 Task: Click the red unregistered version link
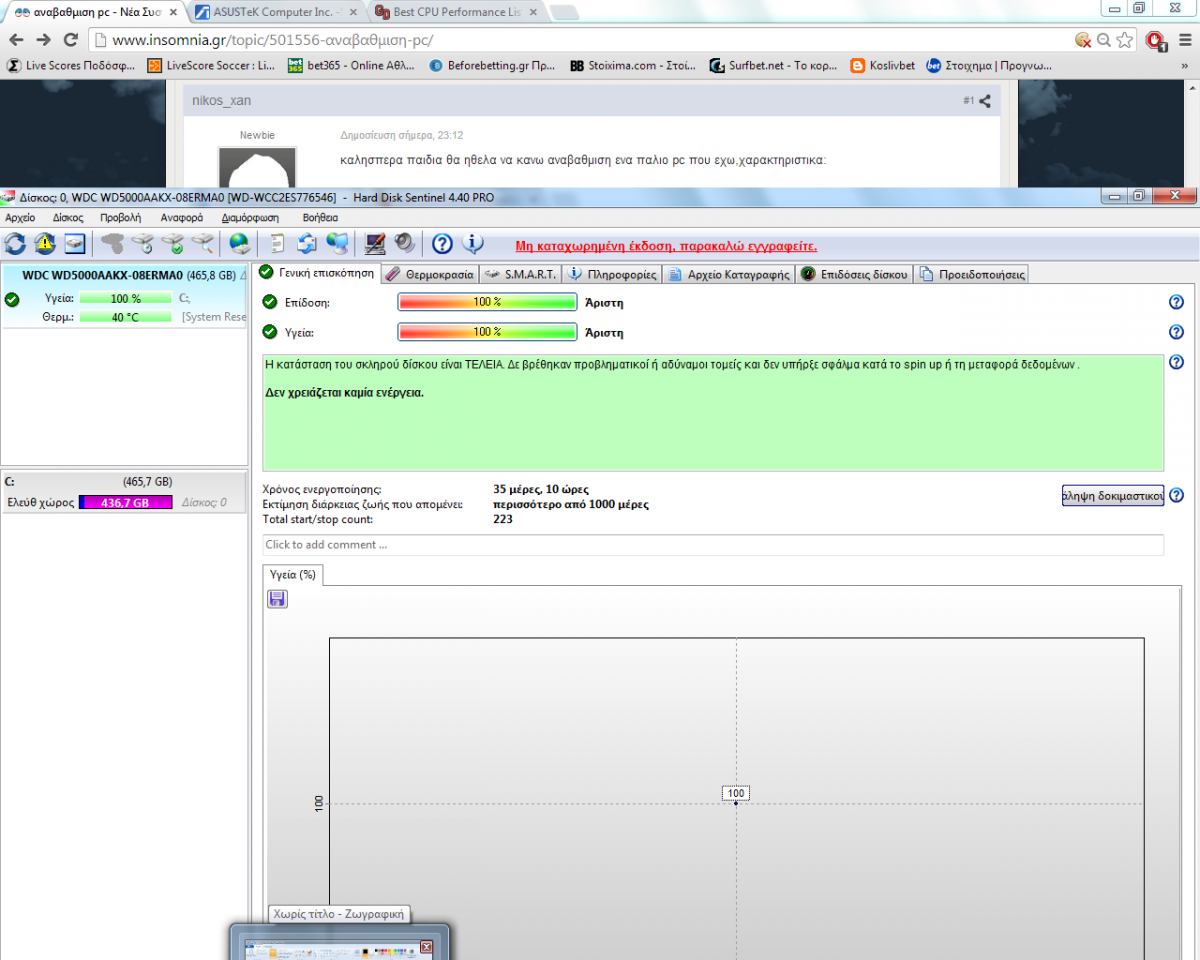(666, 245)
